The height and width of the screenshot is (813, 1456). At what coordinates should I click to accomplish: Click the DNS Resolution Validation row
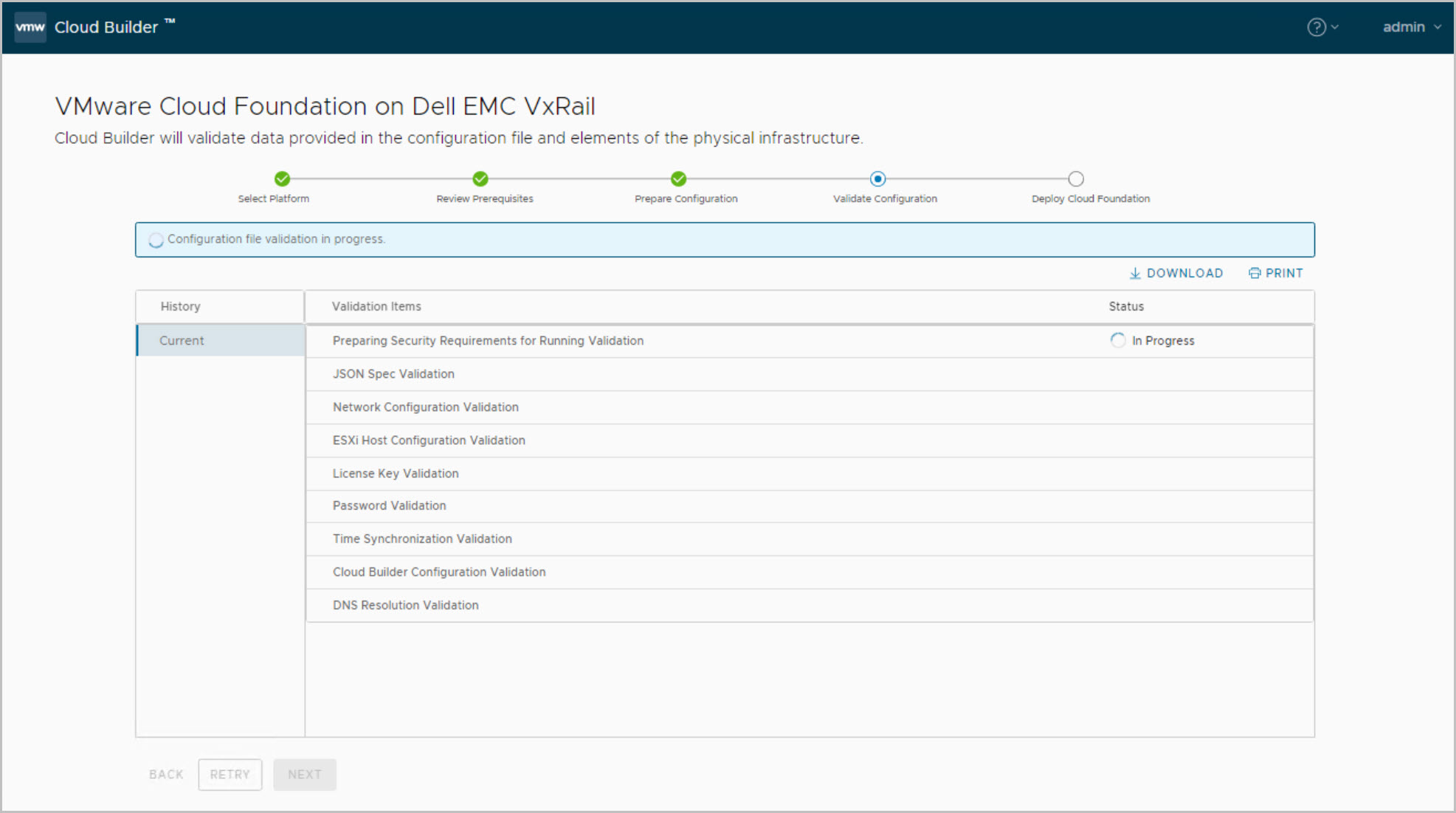click(x=406, y=605)
